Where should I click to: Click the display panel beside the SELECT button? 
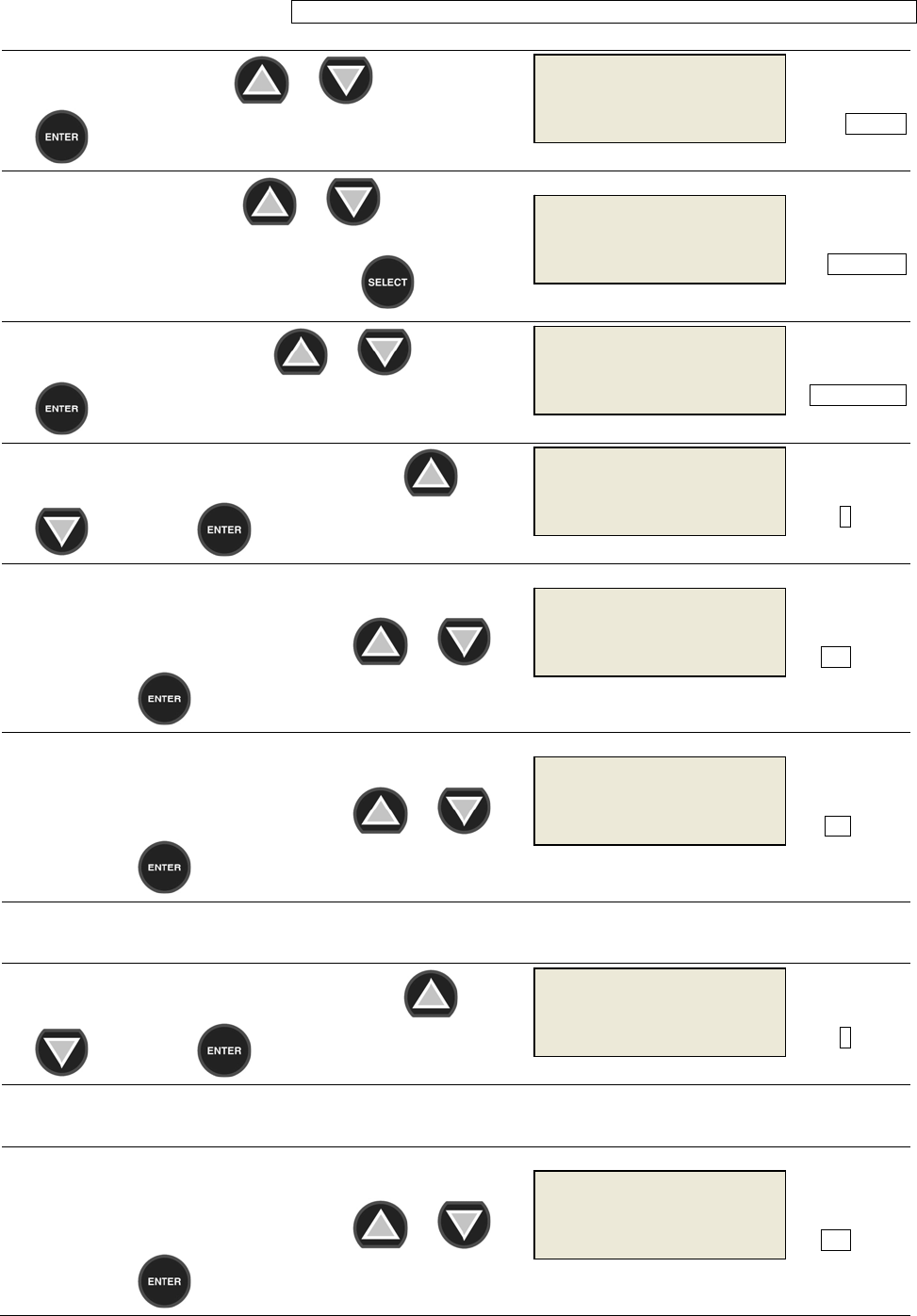click(660, 239)
